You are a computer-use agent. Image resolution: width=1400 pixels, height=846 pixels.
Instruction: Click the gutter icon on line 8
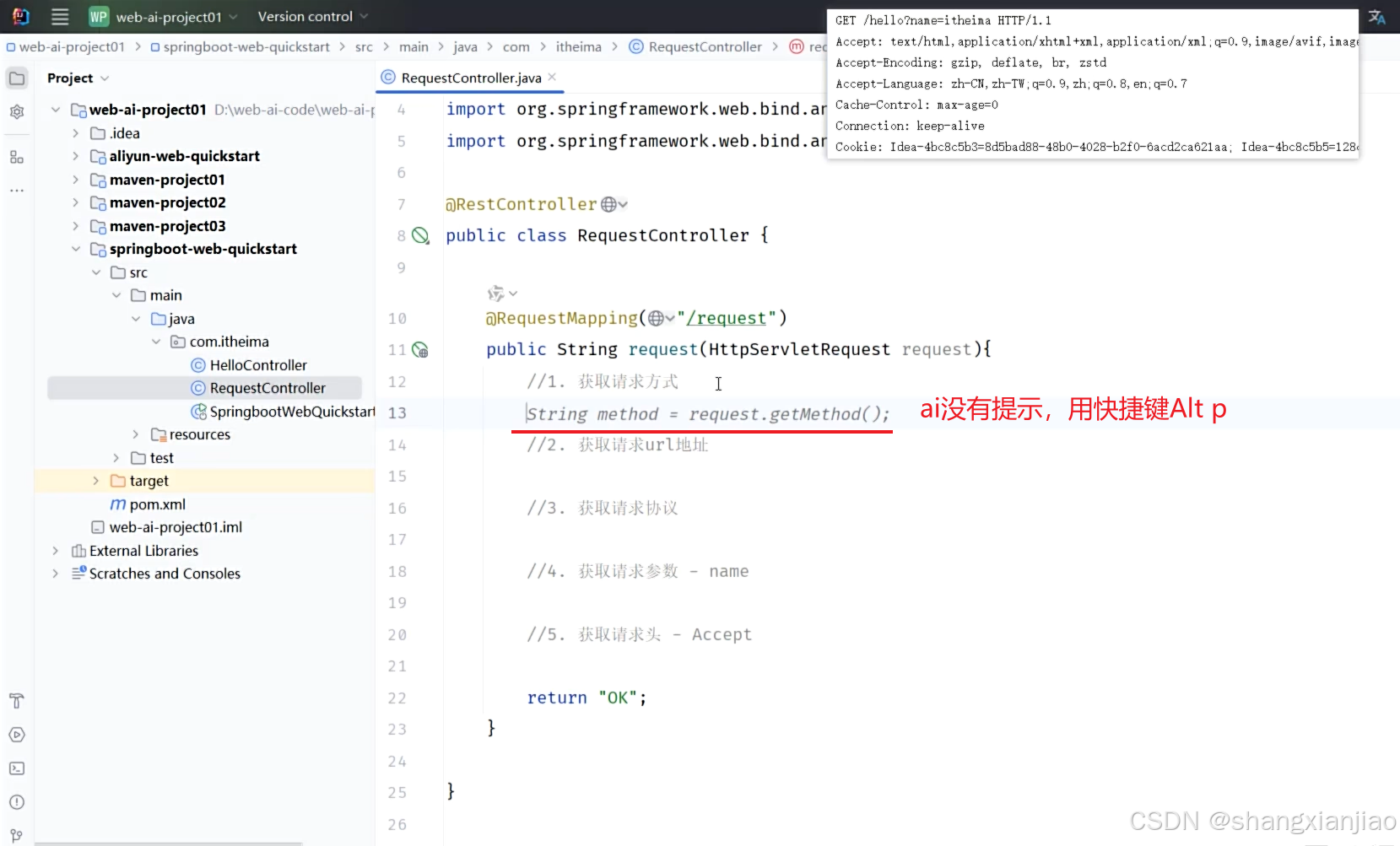click(x=420, y=235)
